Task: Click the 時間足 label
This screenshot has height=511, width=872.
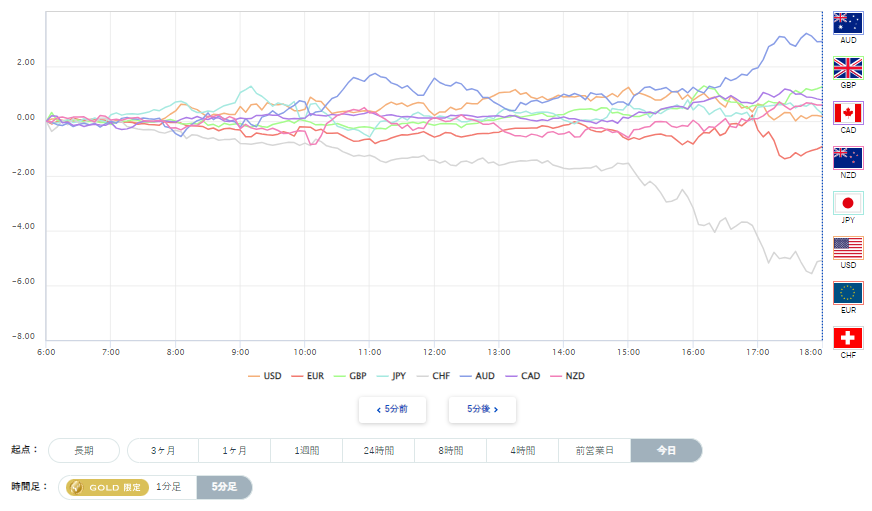Action: 29,487
